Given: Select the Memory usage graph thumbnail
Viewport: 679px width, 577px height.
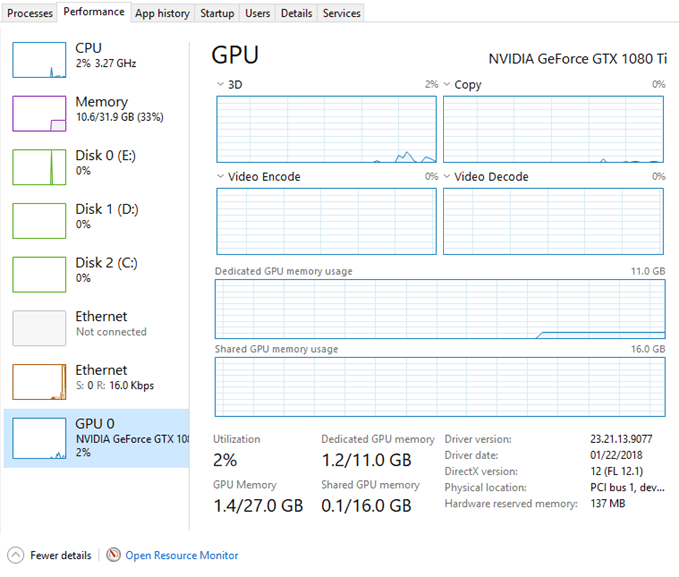Looking at the screenshot, I should click(x=38, y=113).
